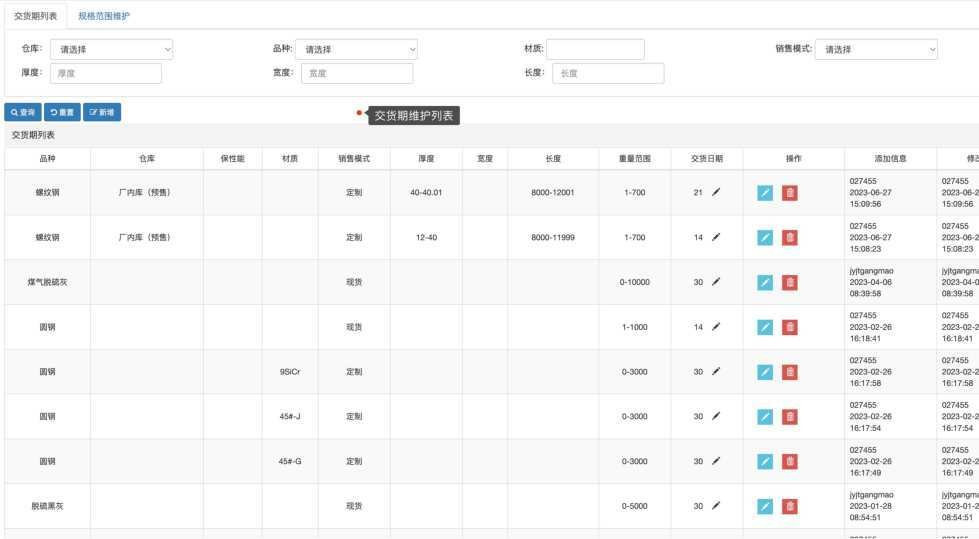Edit the 脱硫黑灰 row
Viewport: 979px width, 539px height.
point(765,507)
